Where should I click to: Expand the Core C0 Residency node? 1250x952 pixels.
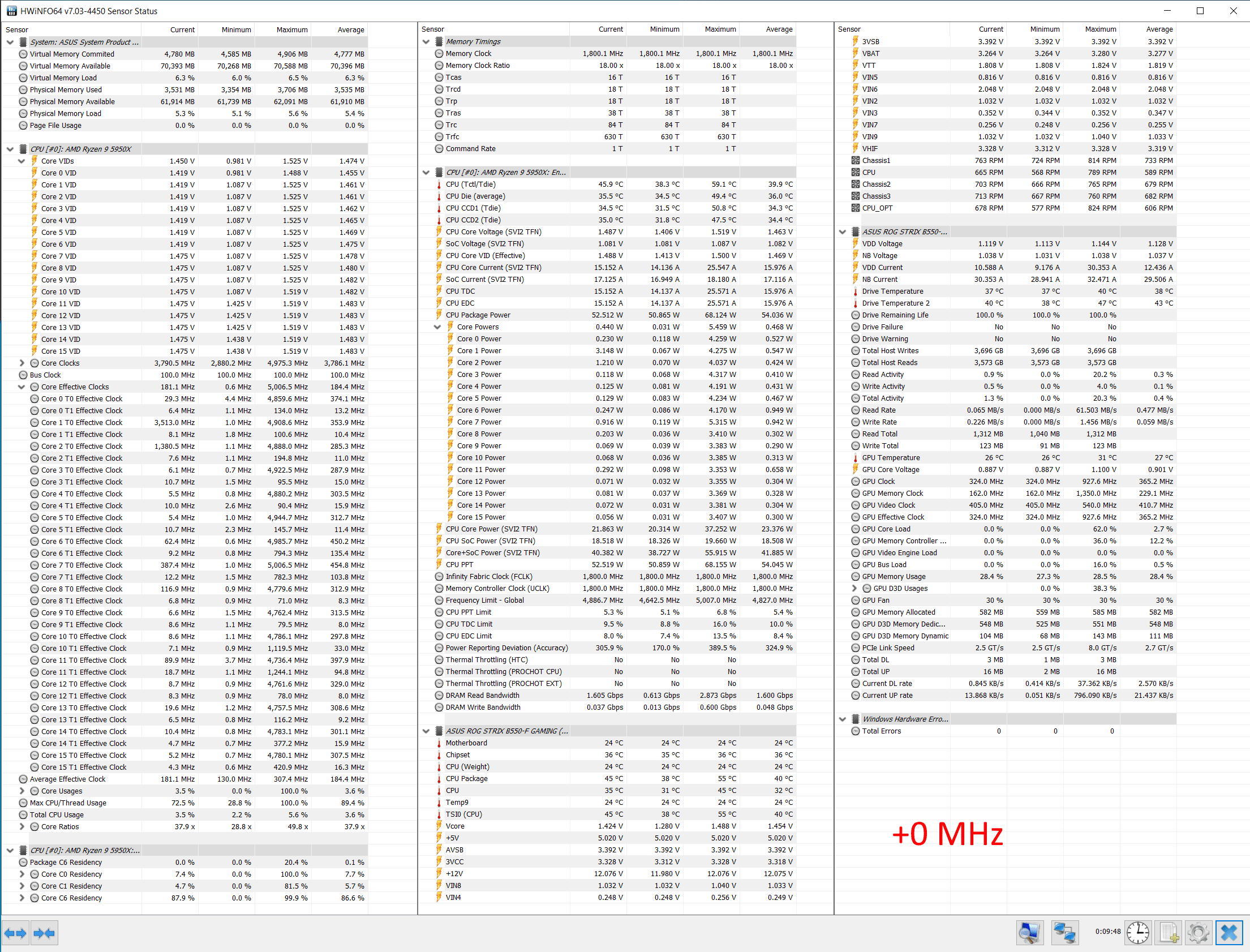point(22,874)
